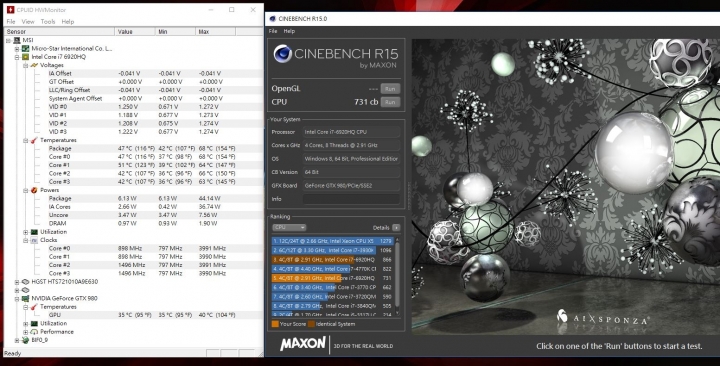This screenshot has height=366, width=720.
Task: Click CPU Utilization graph icon
Action: point(34,232)
